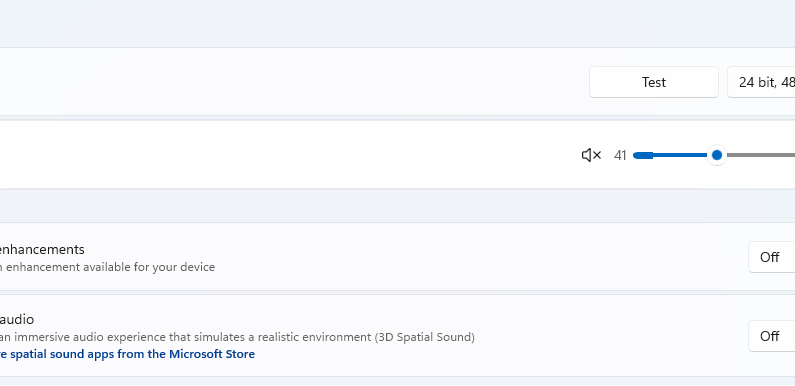Click the Test button

coord(654,82)
